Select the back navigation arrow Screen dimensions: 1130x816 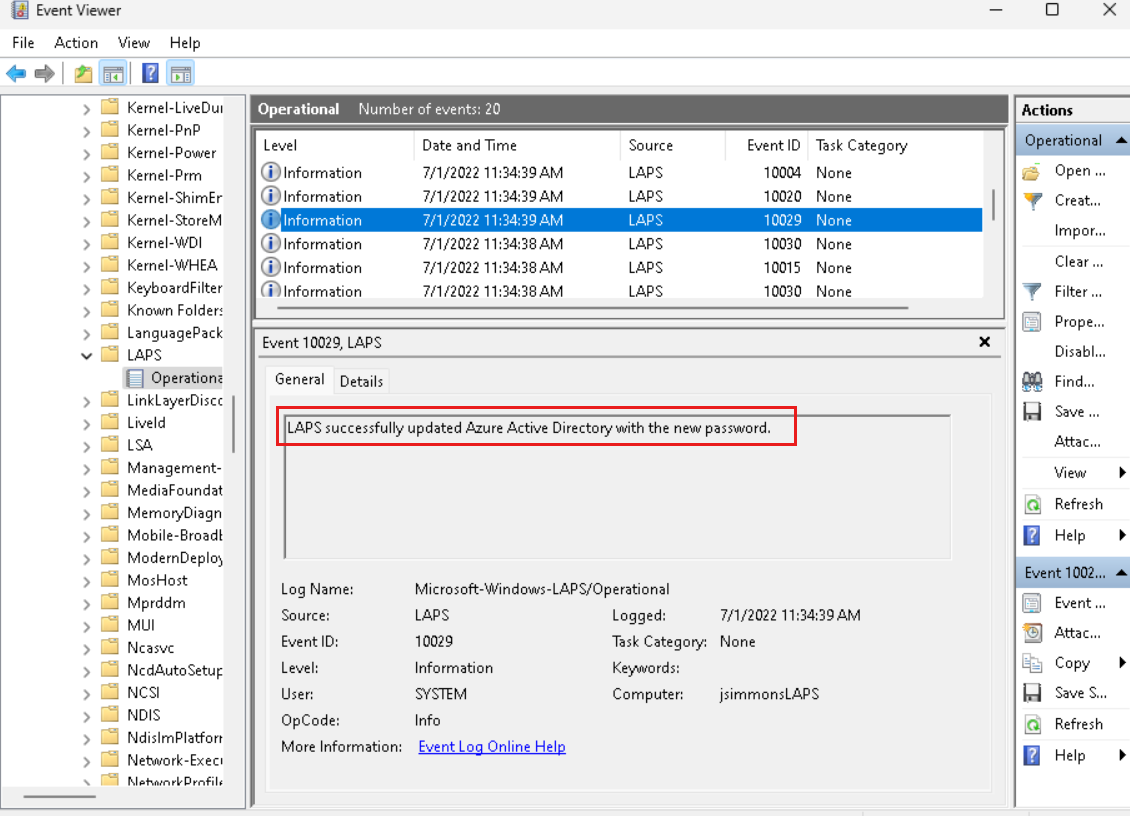point(16,73)
